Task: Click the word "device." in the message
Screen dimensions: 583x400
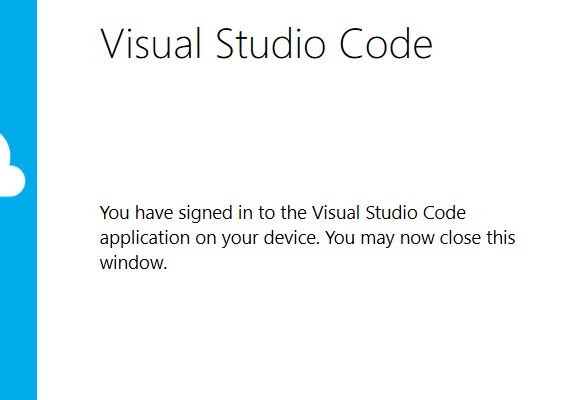Action: pos(292,238)
